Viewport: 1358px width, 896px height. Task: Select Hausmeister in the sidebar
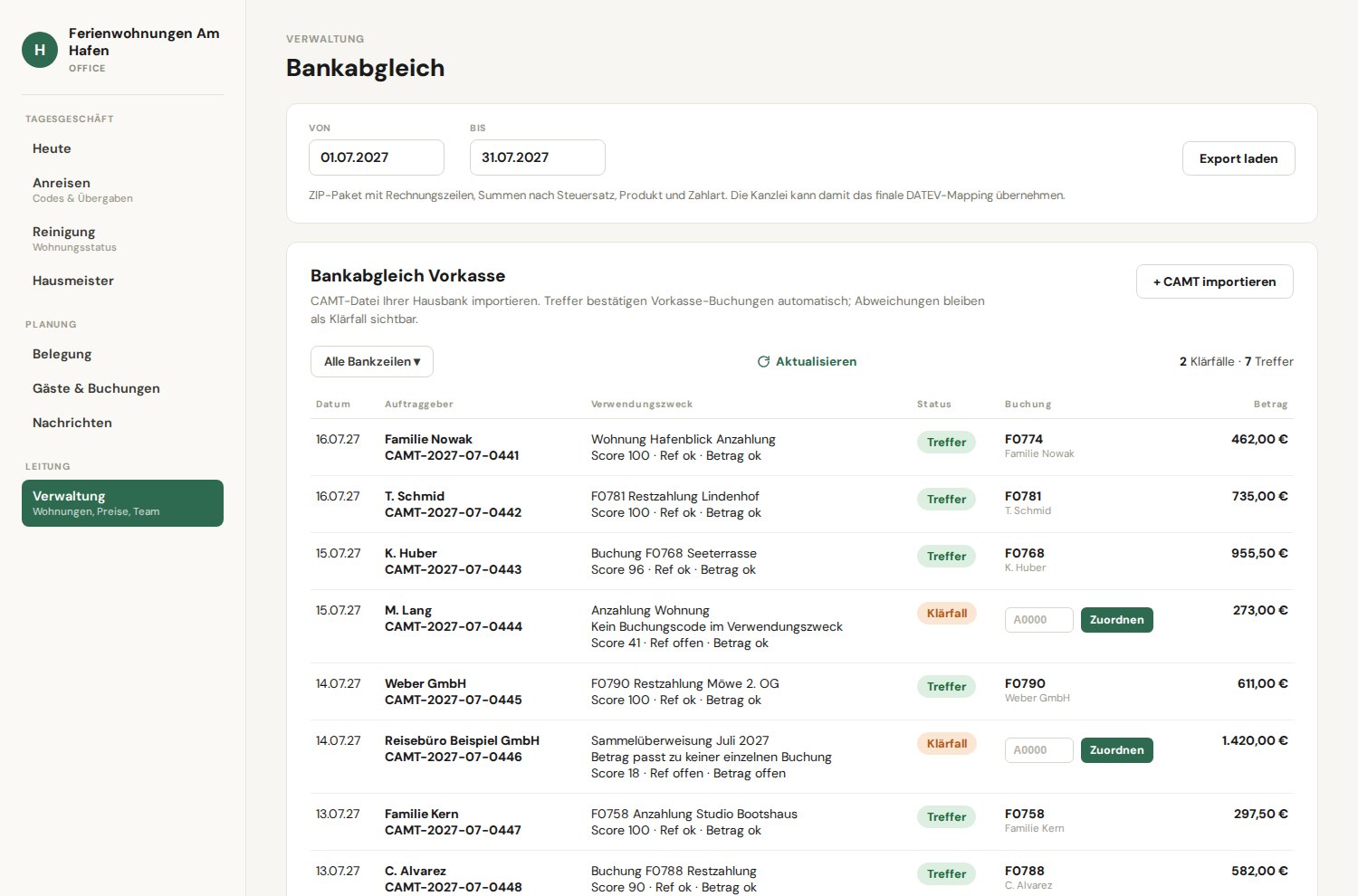[122, 281]
